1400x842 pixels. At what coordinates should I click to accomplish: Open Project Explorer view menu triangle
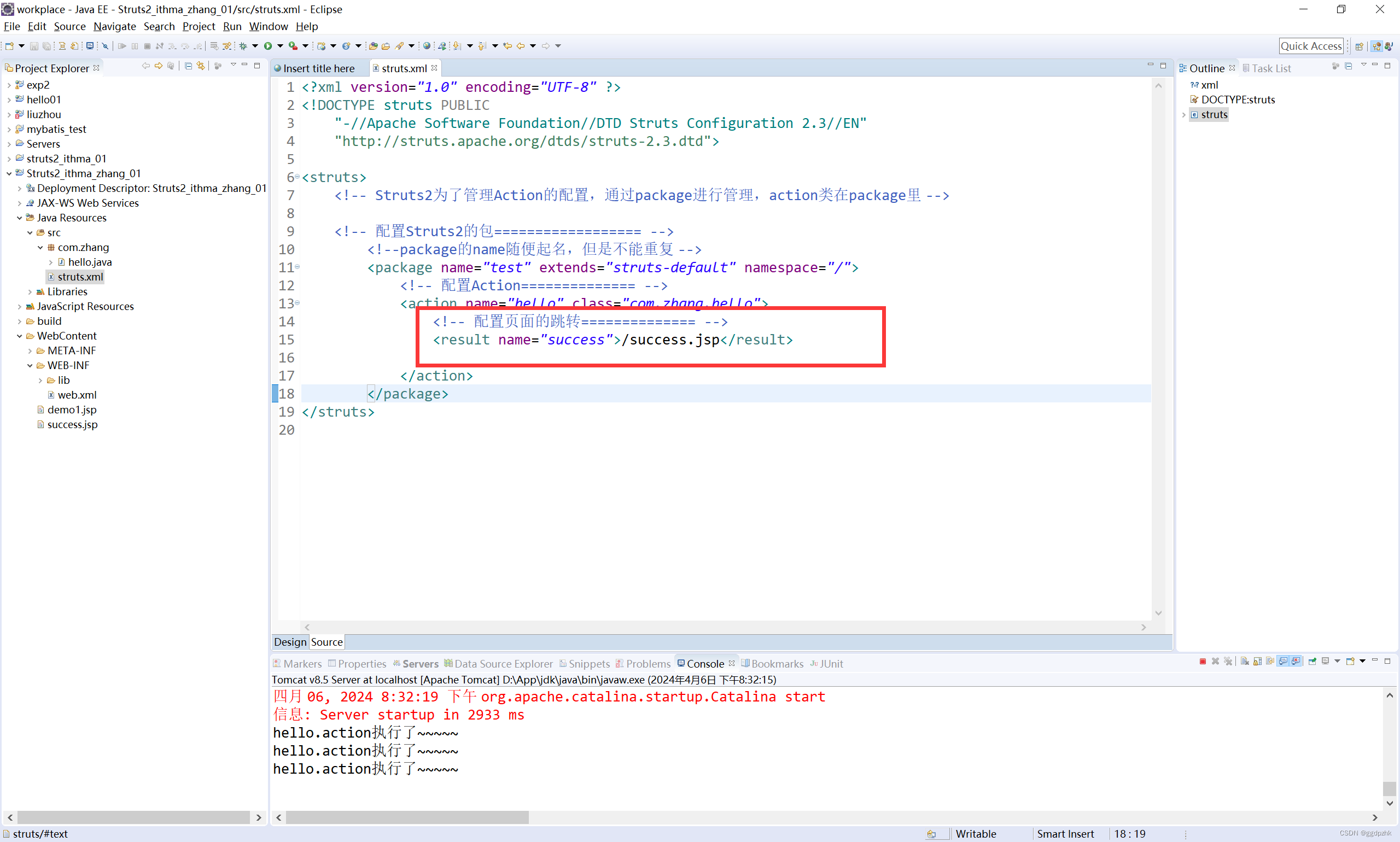233,65
